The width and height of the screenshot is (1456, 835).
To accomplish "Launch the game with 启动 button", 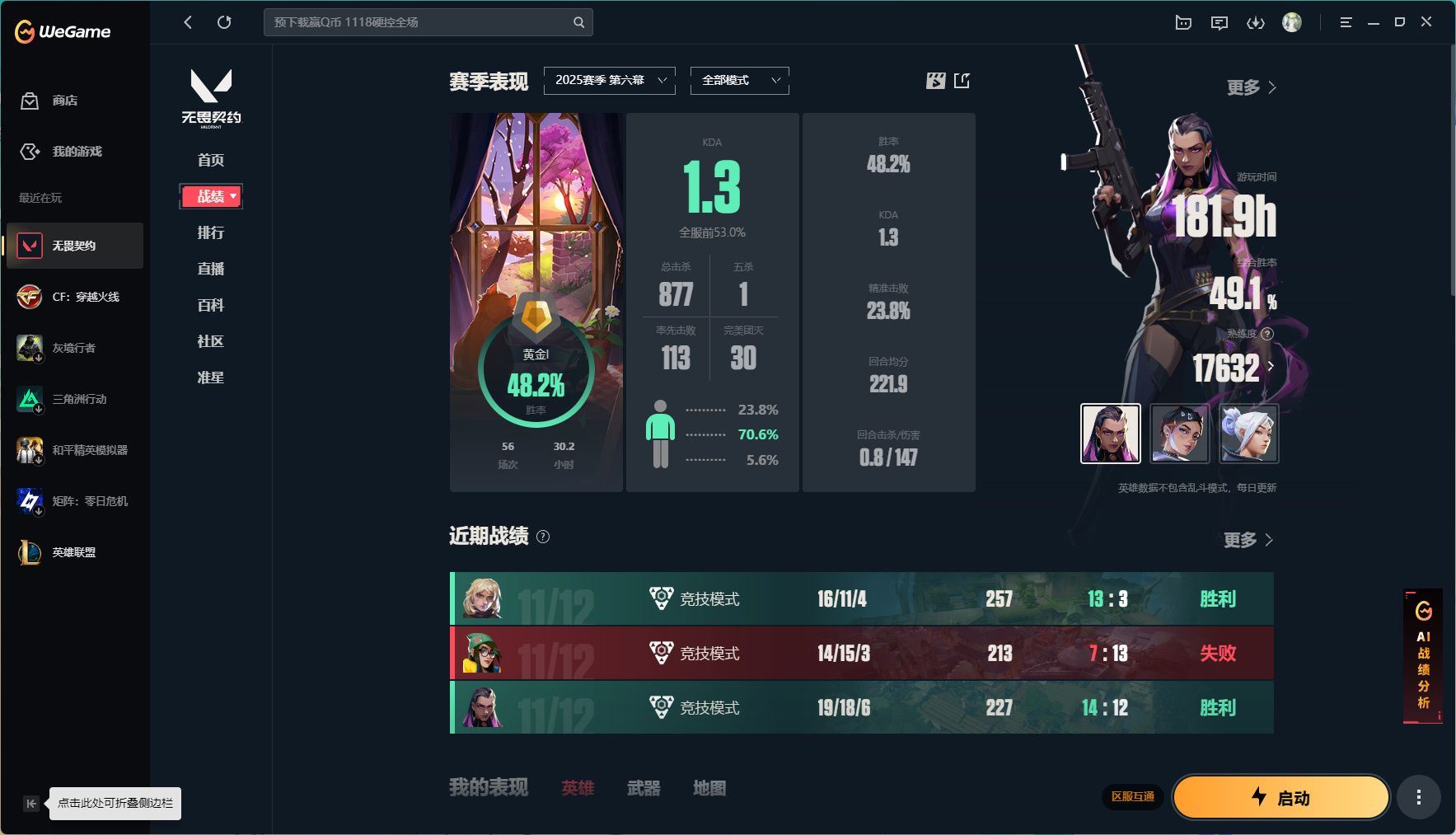I will tap(1280, 797).
